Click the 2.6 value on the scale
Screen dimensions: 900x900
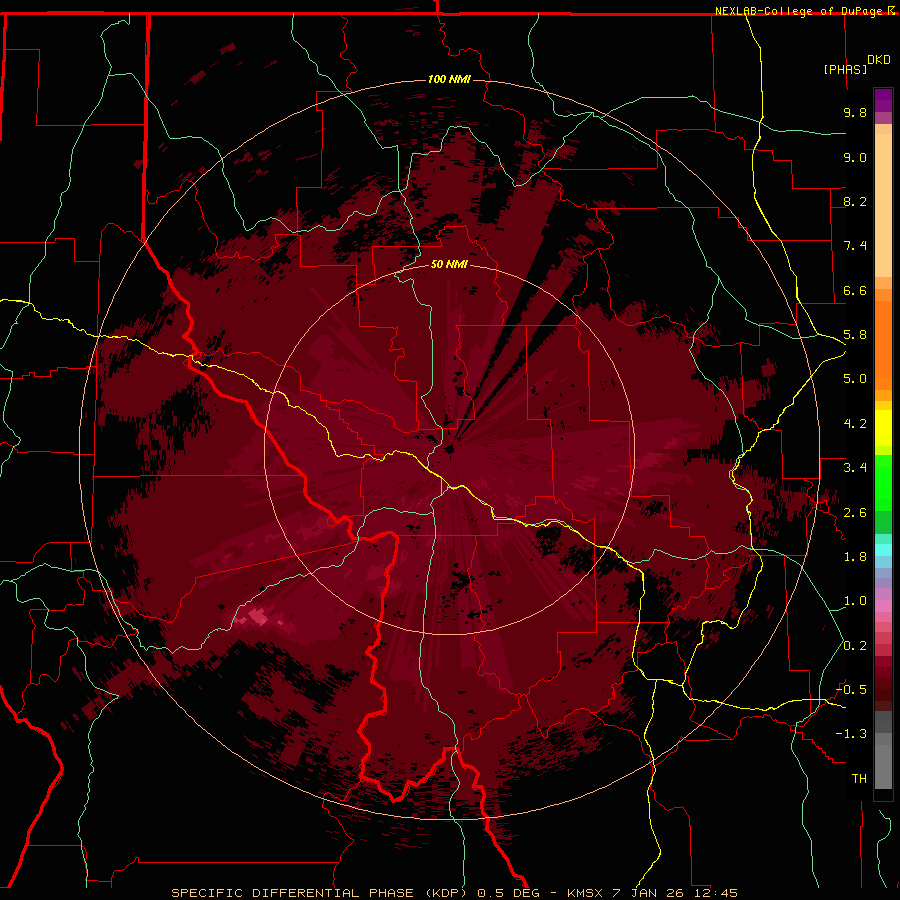855,513
